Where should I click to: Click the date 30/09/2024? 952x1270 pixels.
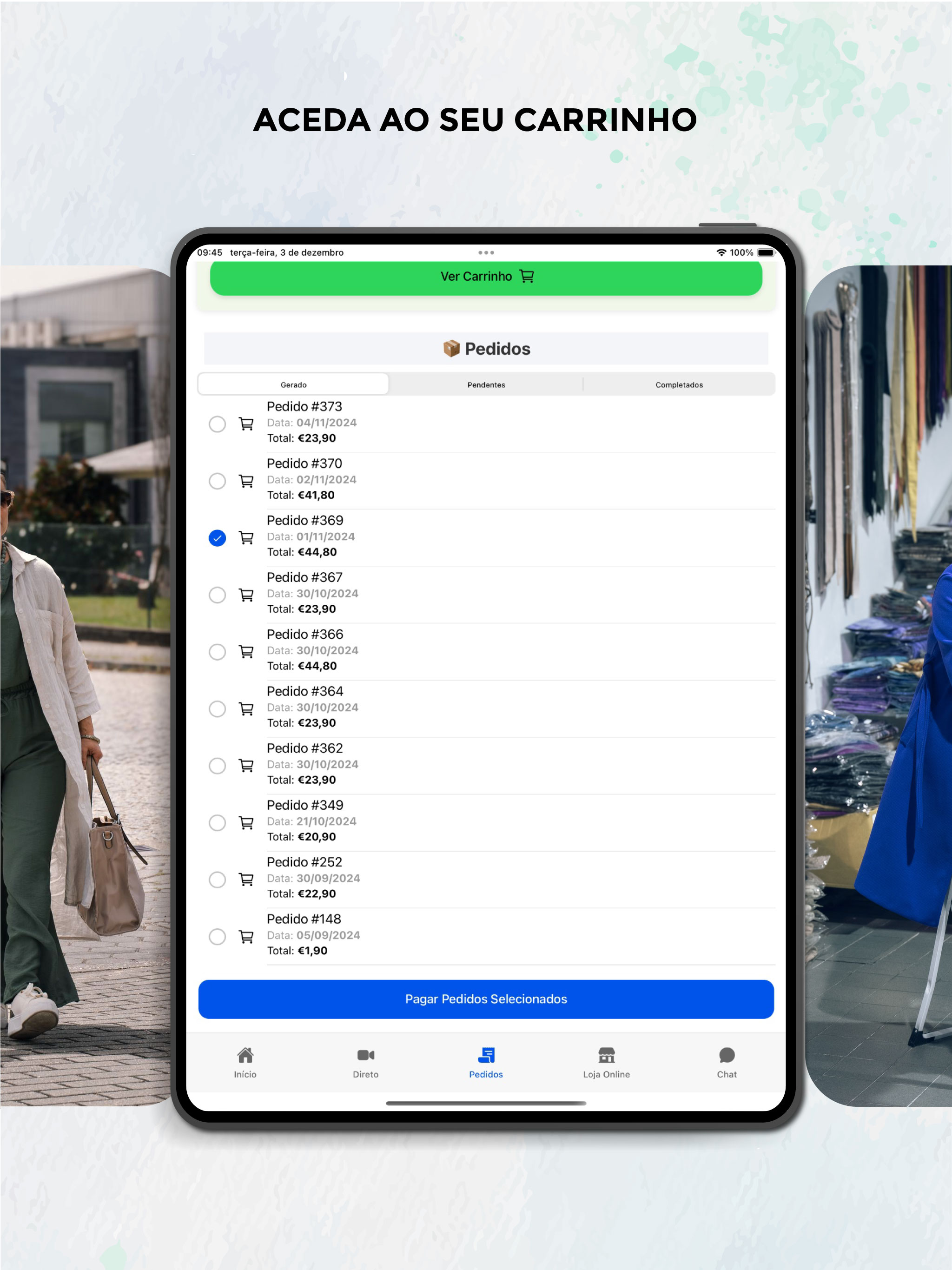pos(328,878)
